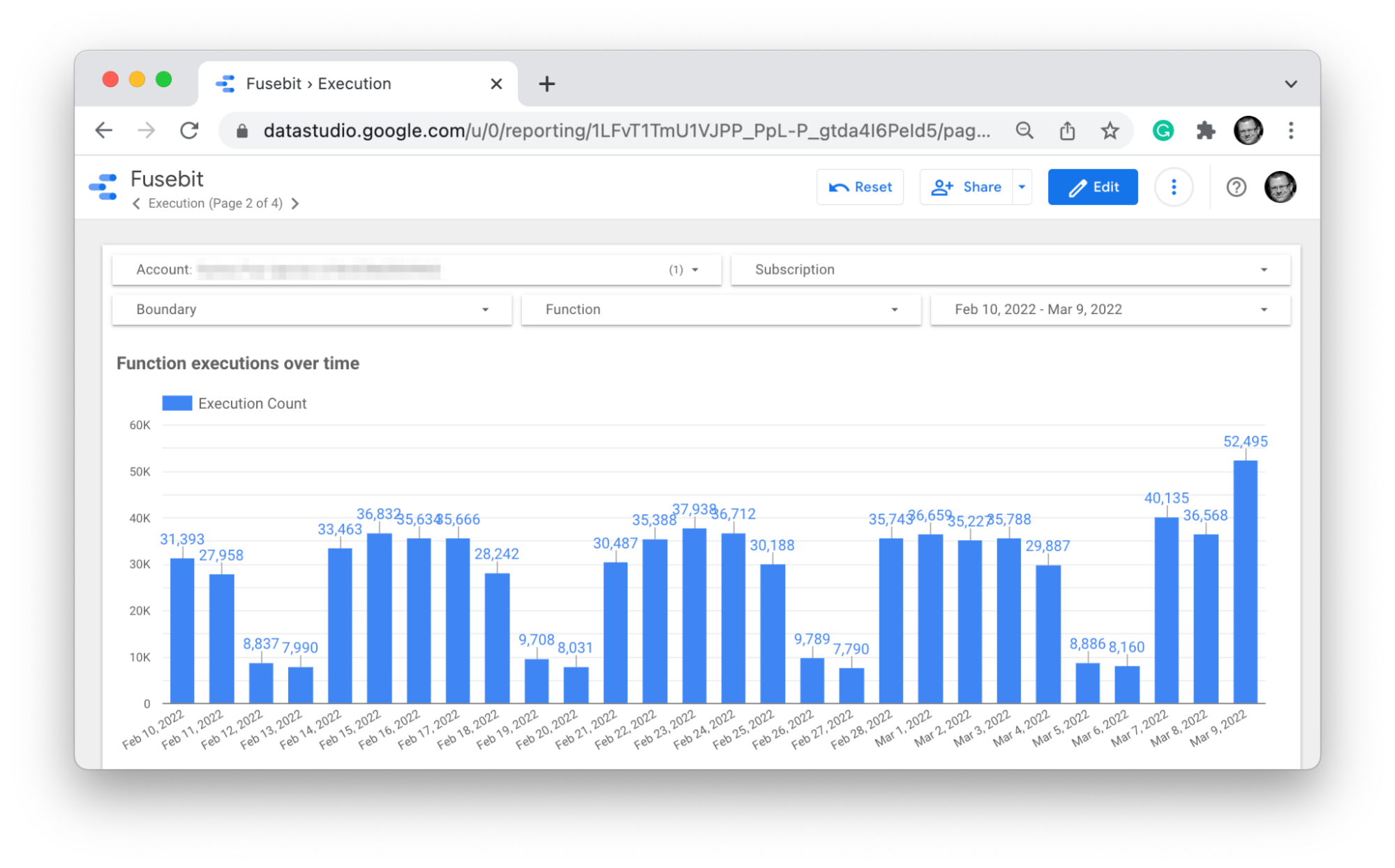Screen dimensions: 1395x868
Task: Expand the Account filter selector
Action: [700, 269]
